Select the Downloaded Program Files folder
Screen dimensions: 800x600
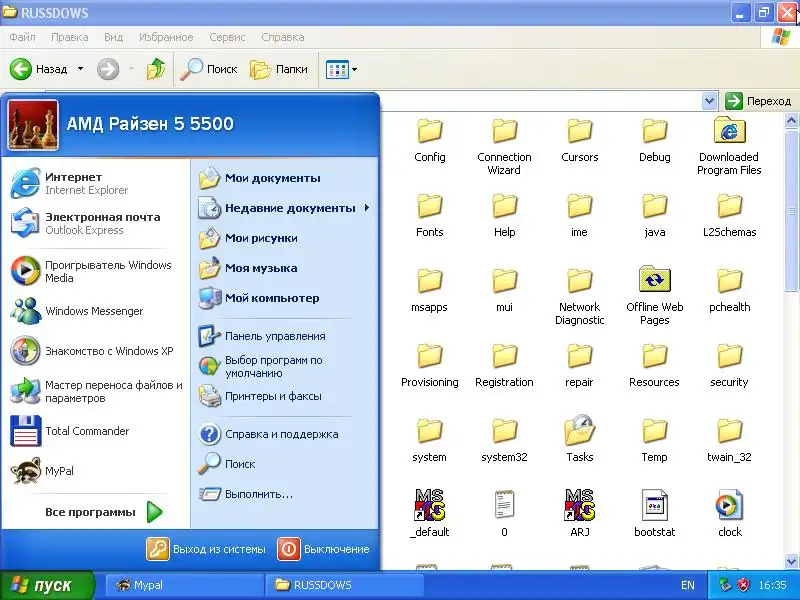point(729,146)
